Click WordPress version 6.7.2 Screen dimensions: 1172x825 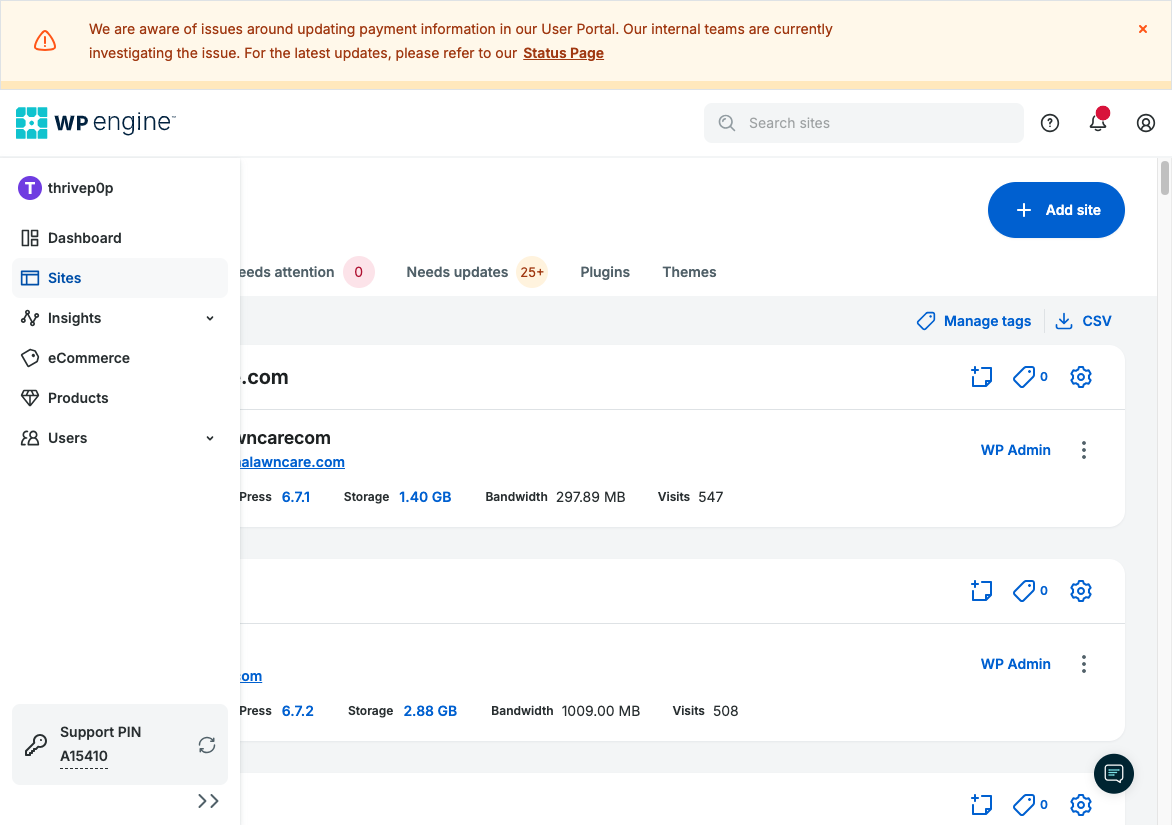pyautogui.click(x=297, y=711)
